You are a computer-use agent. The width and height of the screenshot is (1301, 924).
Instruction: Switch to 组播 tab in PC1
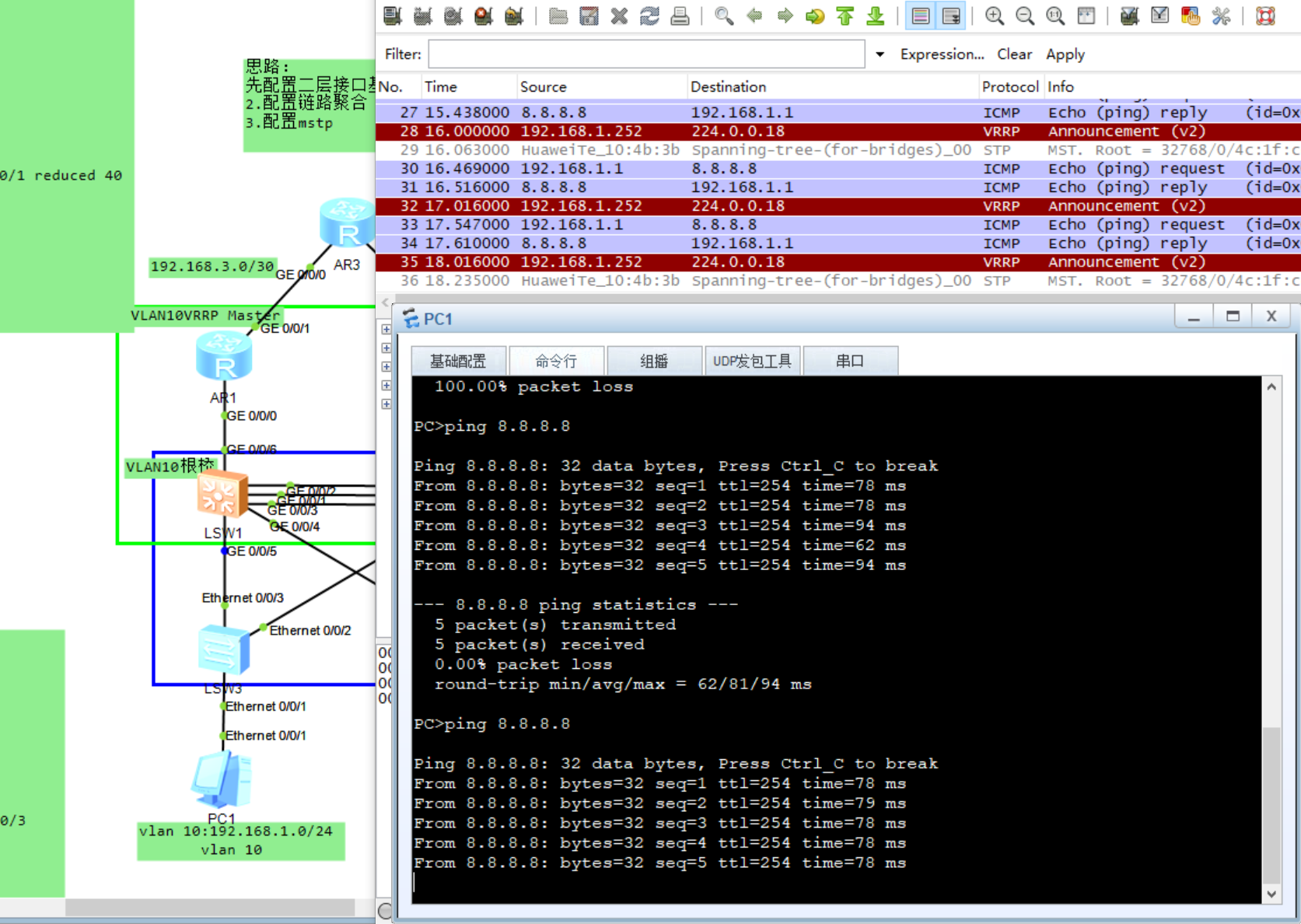654,361
